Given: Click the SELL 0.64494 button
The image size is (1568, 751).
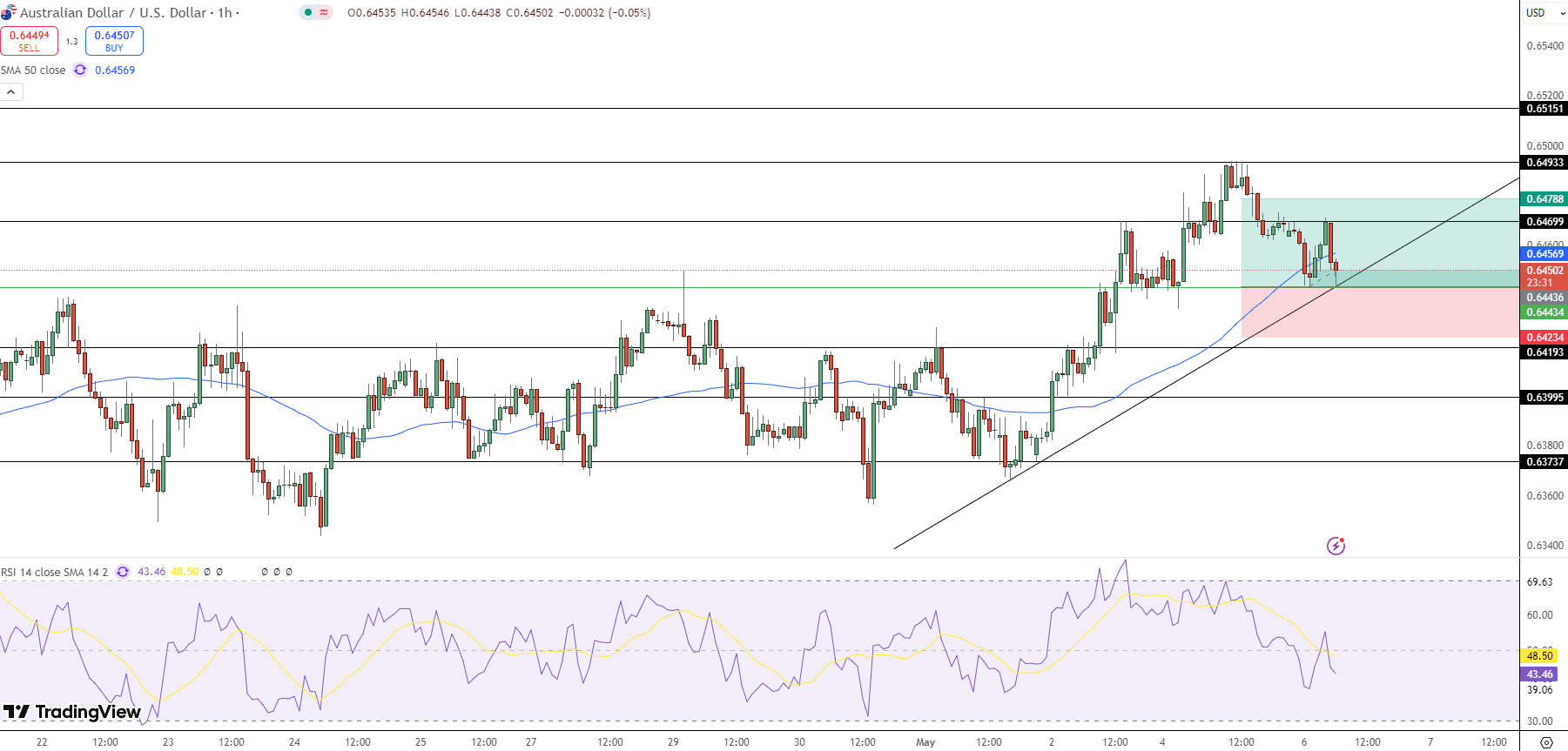Looking at the screenshot, I should pyautogui.click(x=30, y=41).
